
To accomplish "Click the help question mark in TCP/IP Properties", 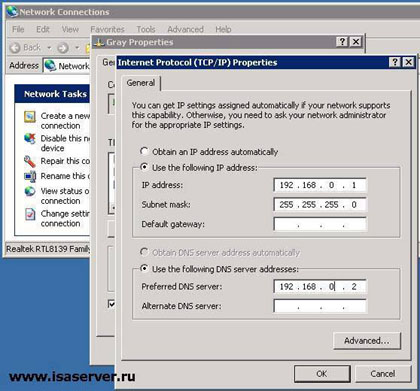I will coord(395,62).
